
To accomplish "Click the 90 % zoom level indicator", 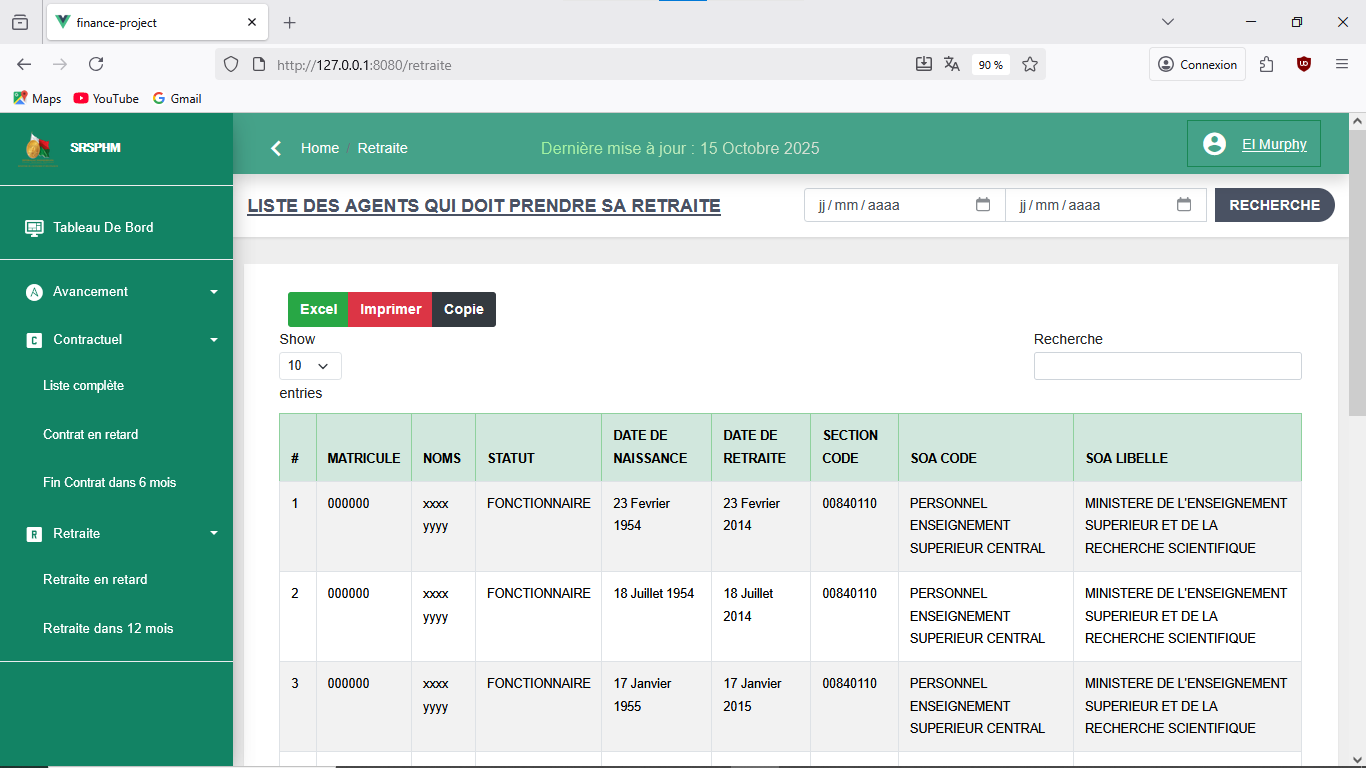I will coord(991,64).
